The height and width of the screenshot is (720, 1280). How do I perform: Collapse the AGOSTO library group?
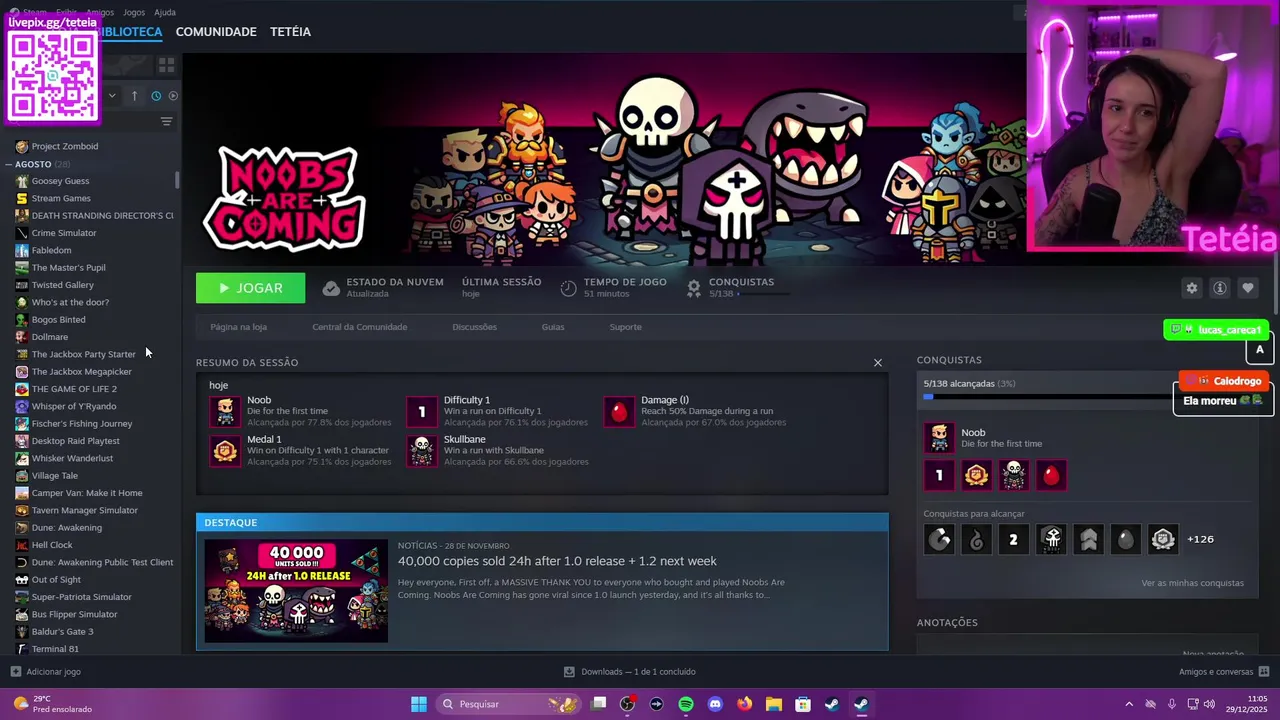(8, 164)
